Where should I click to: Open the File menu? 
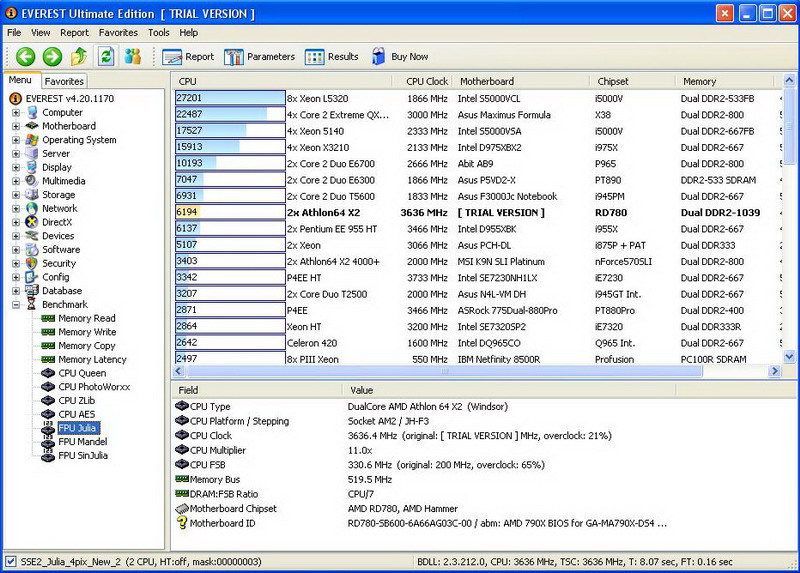point(14,33)
